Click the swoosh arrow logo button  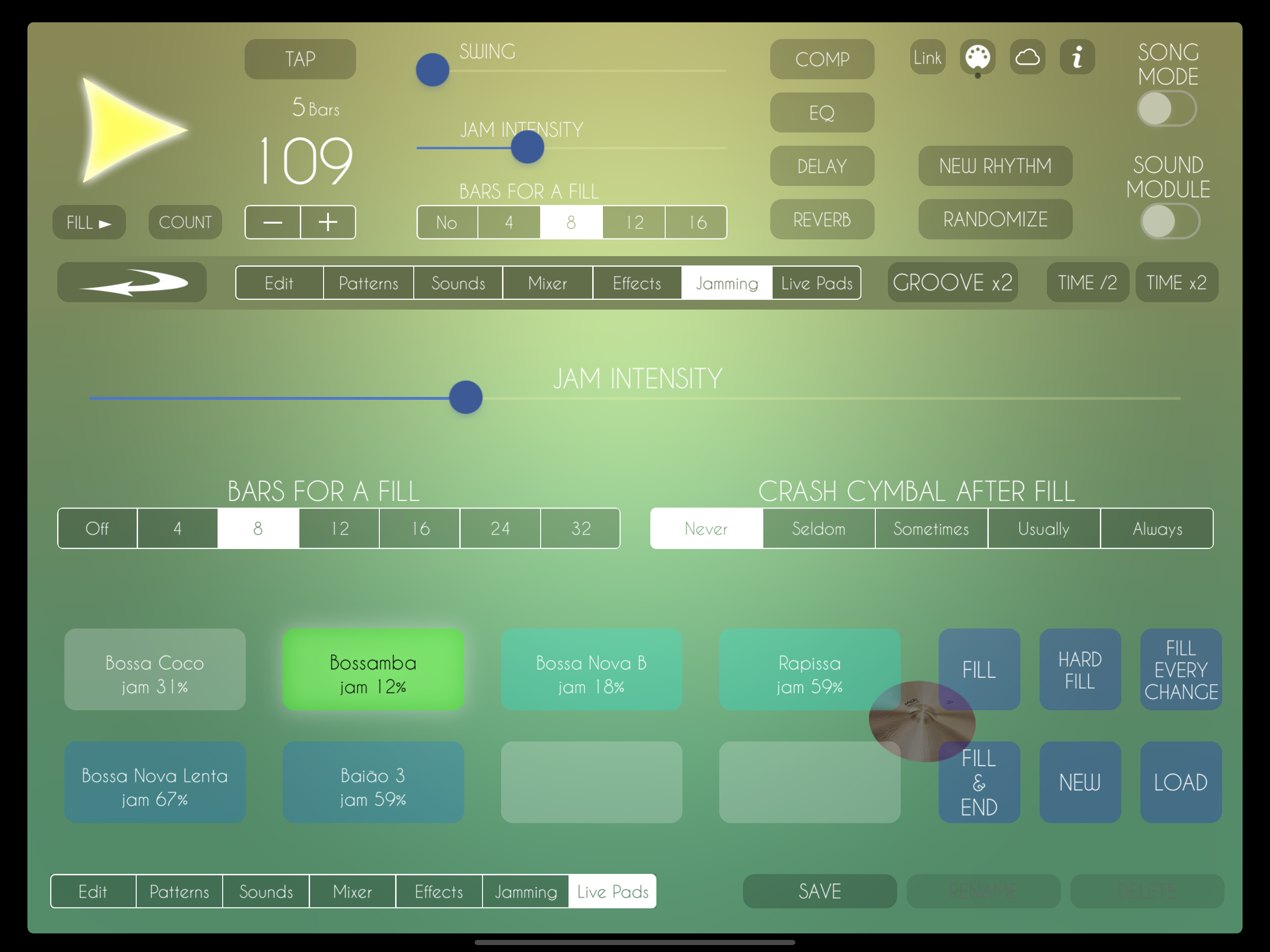[132, 283]
